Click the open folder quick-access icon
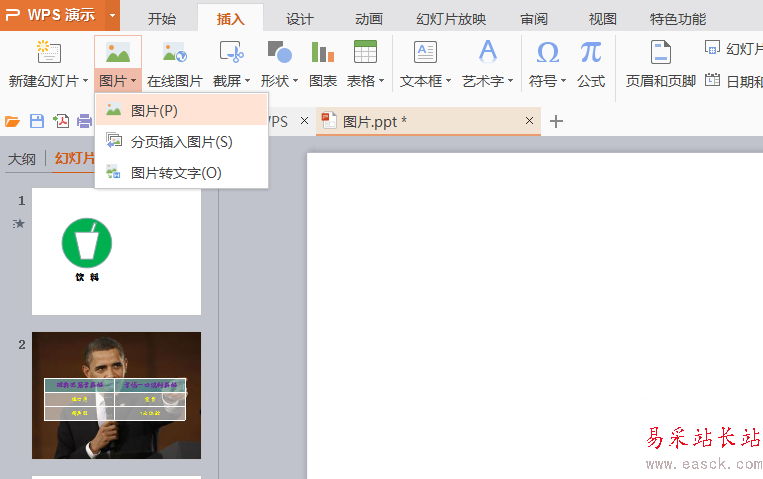Image resolution: width=763 pixels, height=479 pixels. 12,121
